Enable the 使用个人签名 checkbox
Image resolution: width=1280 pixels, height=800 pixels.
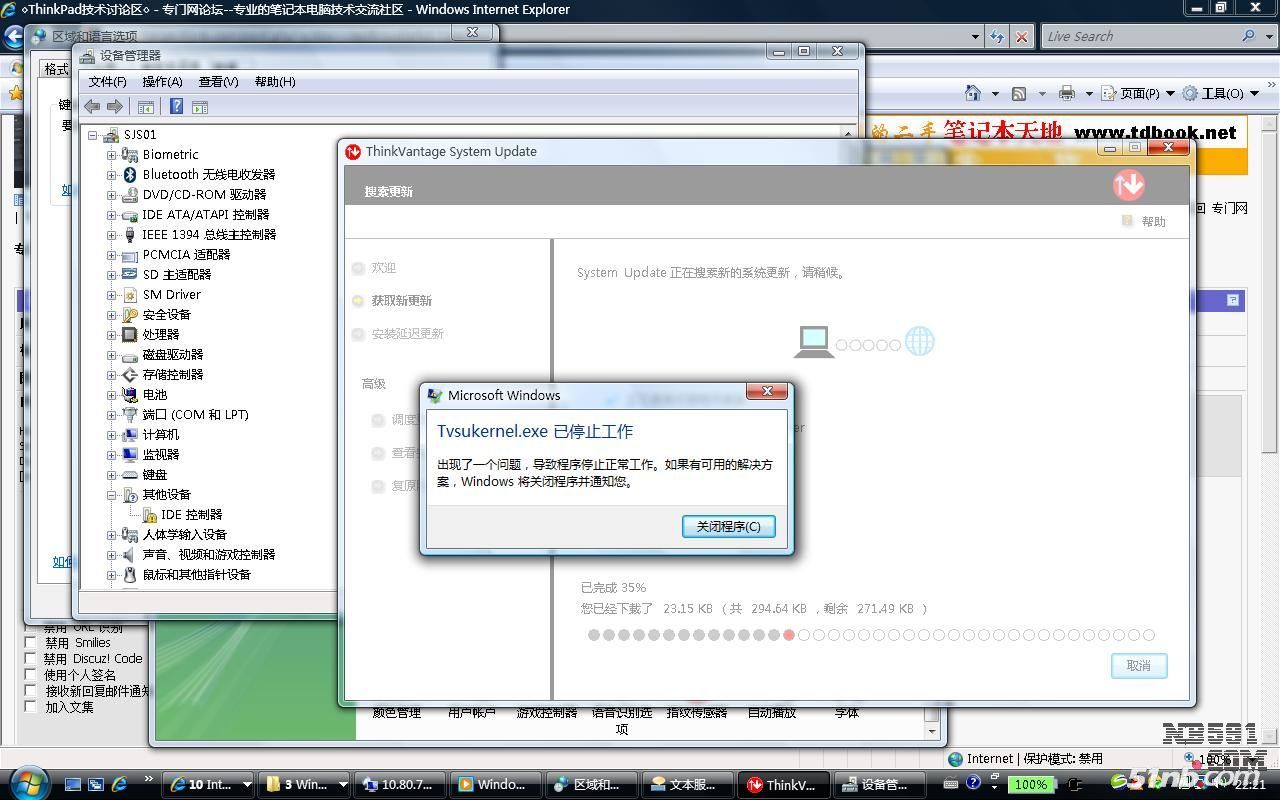pyautogui.click(x=30, y=675)
